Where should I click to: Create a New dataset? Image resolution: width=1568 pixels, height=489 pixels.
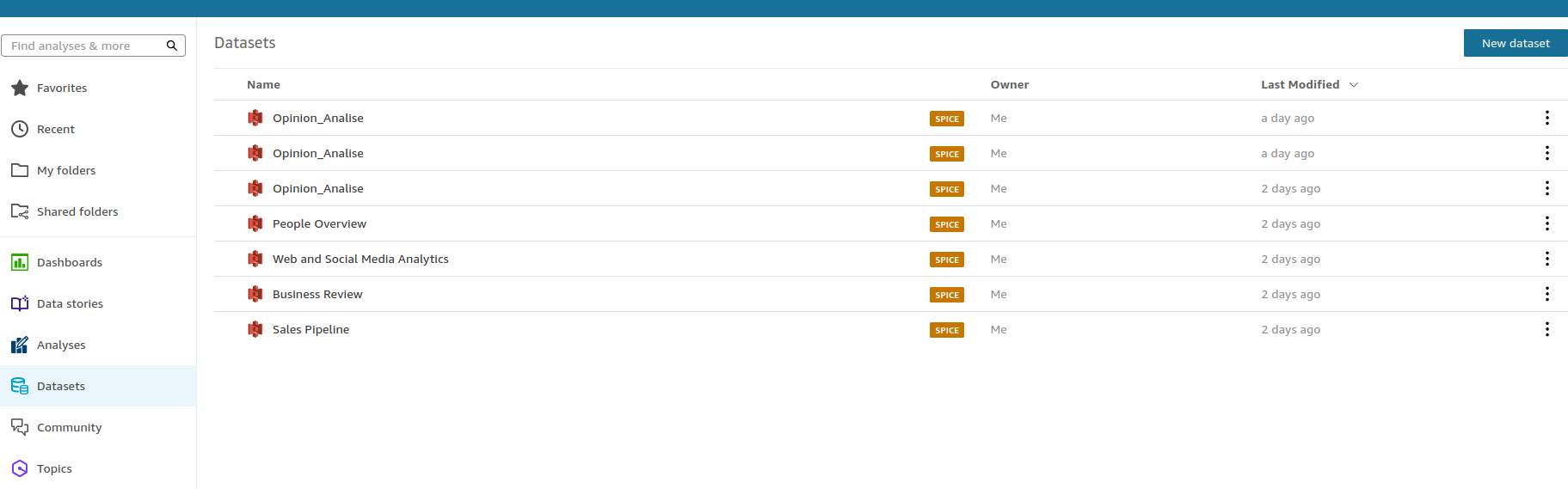pos(1516,43)
